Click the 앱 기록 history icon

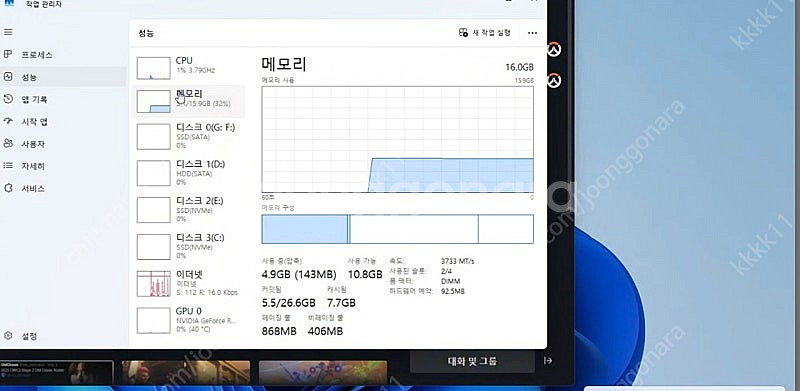click(x=8, y=99)
